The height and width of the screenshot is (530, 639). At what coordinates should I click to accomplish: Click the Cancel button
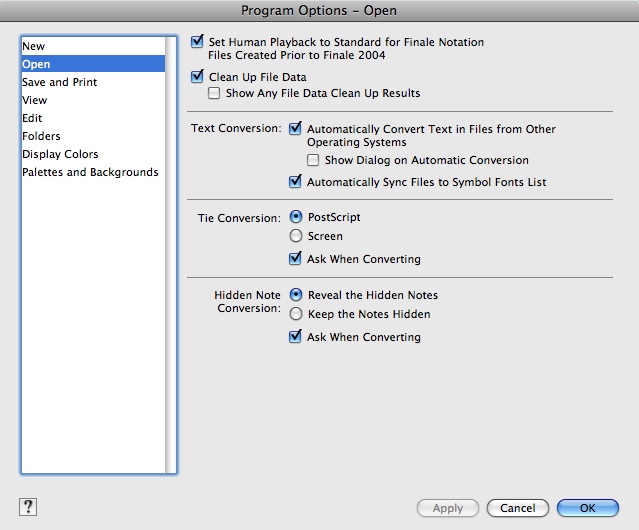[x=518, y=508]
